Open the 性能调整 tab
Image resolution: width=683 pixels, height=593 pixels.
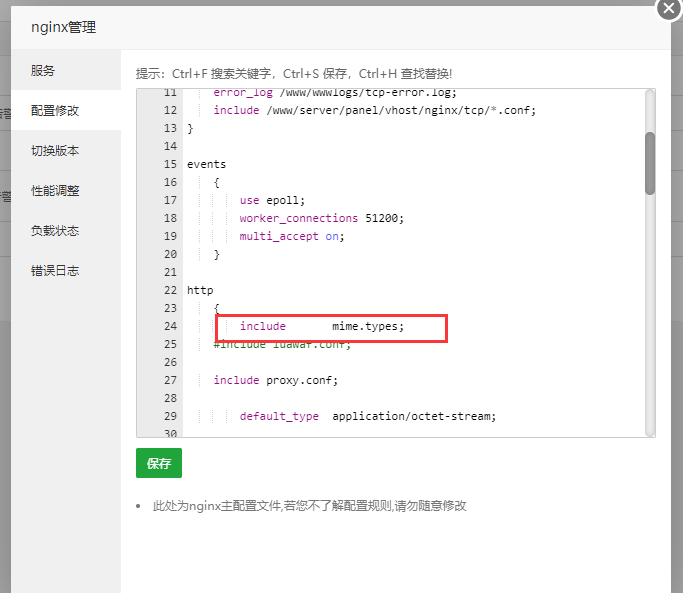pyautogui.click(x=66, y=190)
